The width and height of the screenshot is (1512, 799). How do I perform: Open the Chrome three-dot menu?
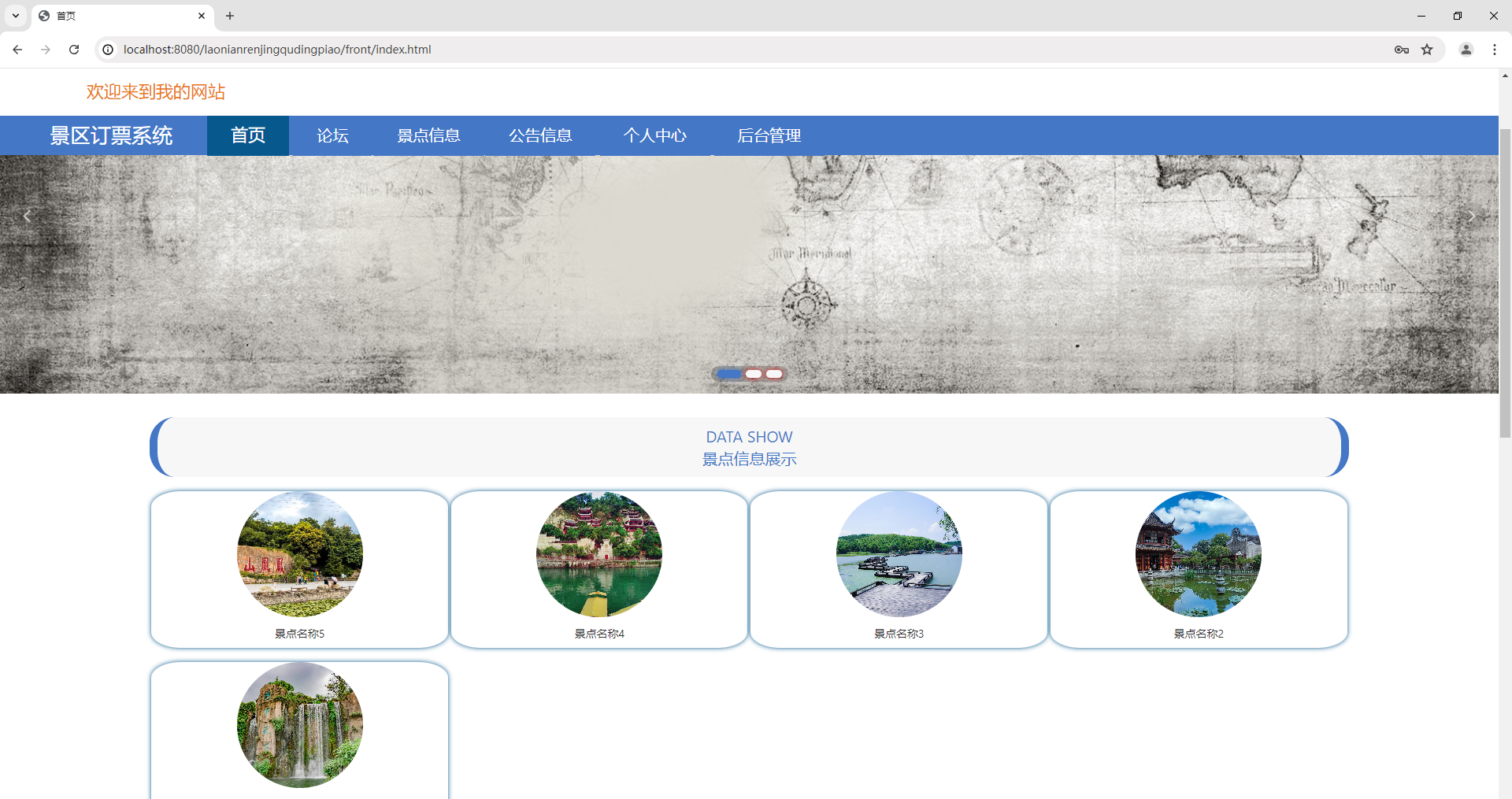(1495, 50)
